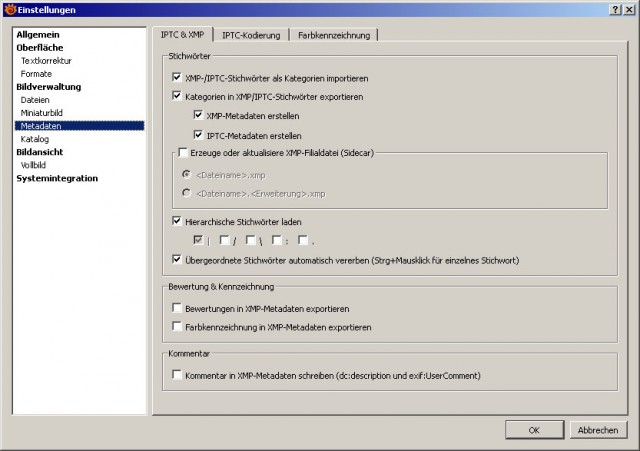Switch to the Farbkennzeichnung tab
Screen dimensions: 640x451
(334, 36)
